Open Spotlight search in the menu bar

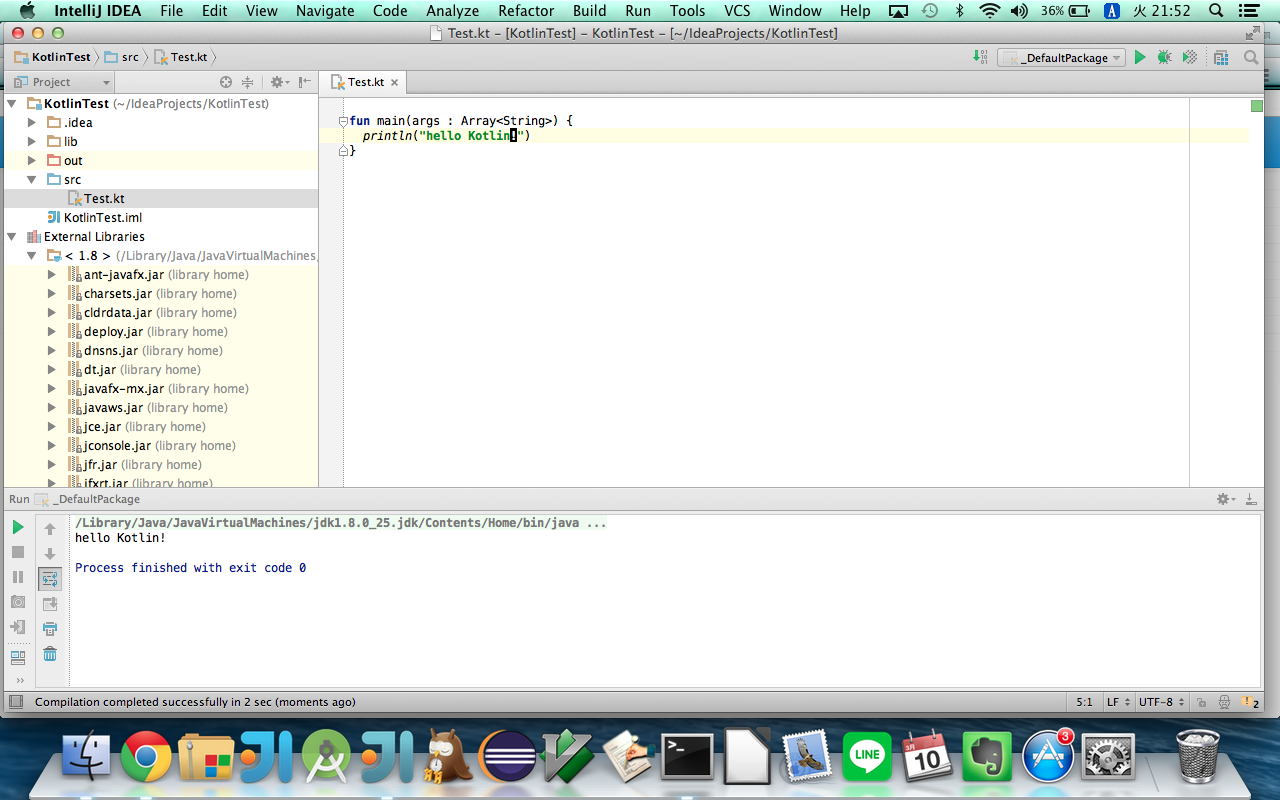(1216, 11)
